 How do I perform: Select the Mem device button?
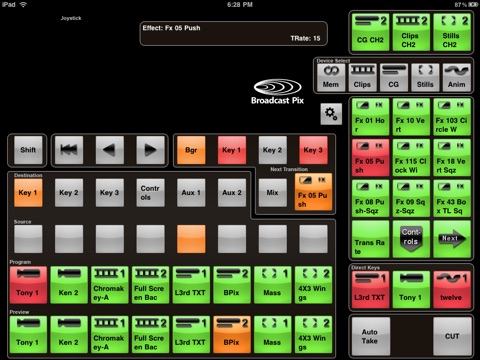(331, 77)
